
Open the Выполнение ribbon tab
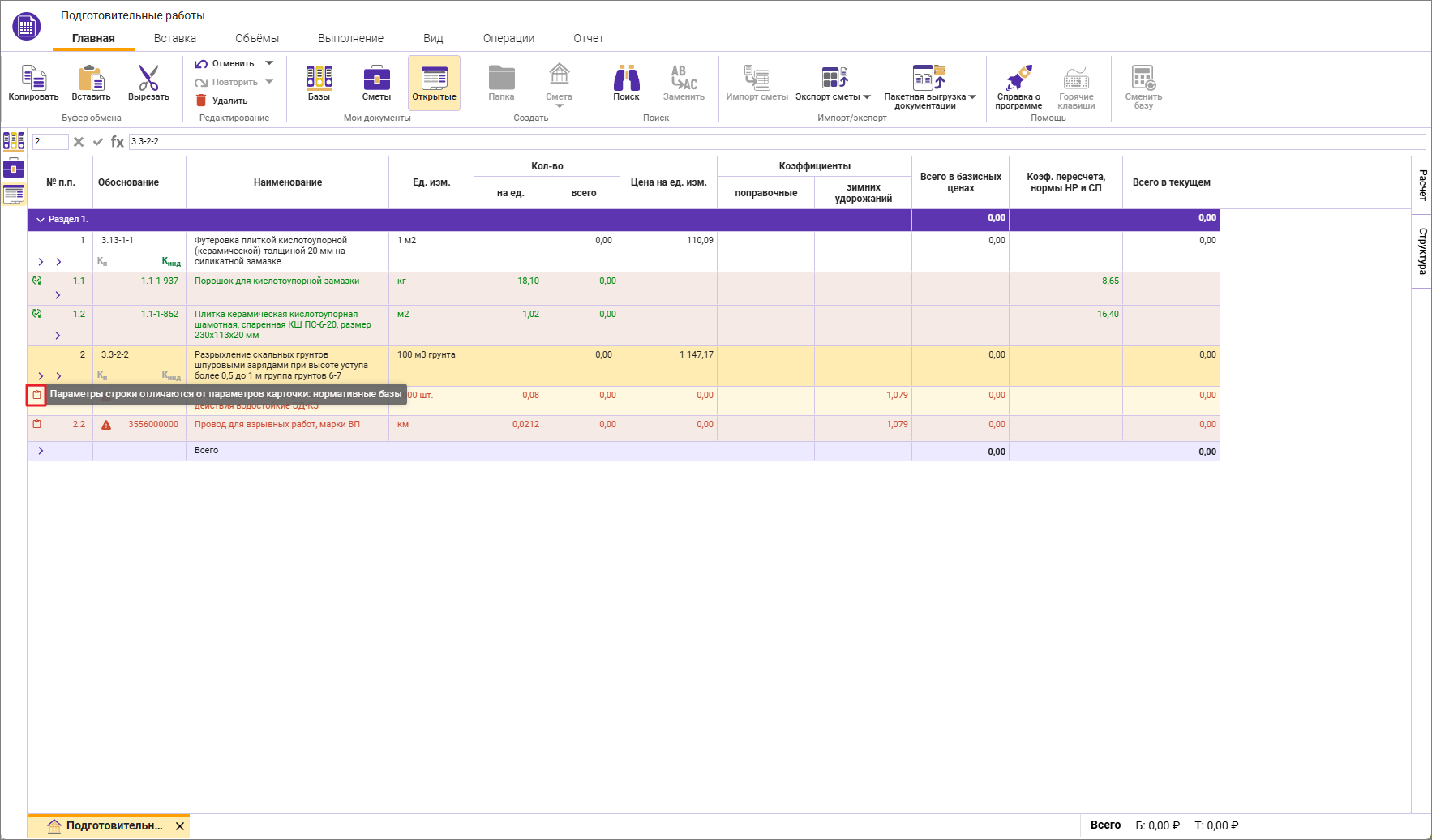point(350,38)
